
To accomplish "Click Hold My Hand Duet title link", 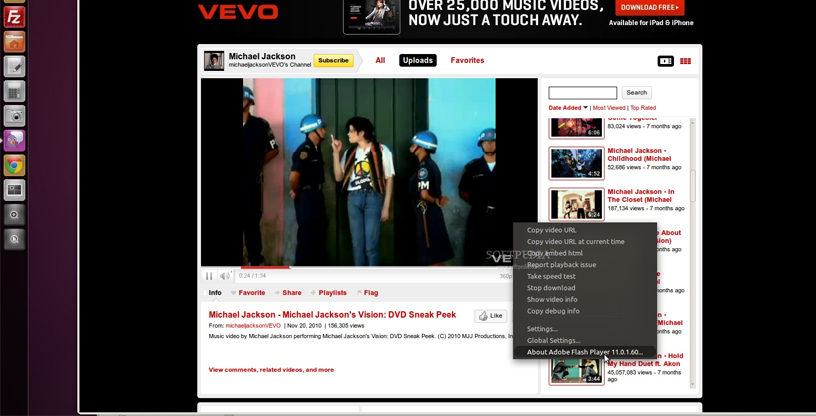I will tap(645, 360).
